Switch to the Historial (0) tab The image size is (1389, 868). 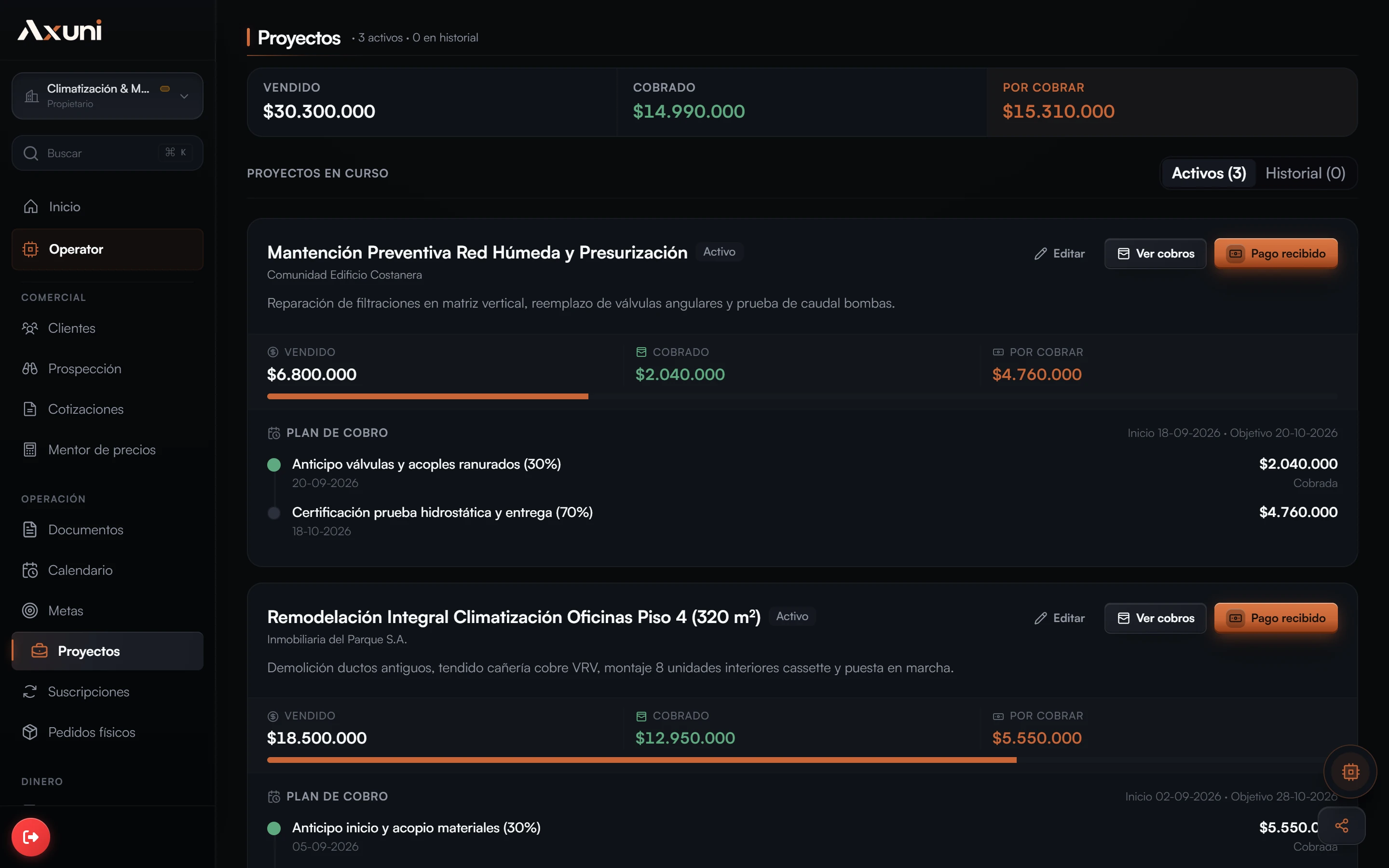click(x=1305, y=174)
